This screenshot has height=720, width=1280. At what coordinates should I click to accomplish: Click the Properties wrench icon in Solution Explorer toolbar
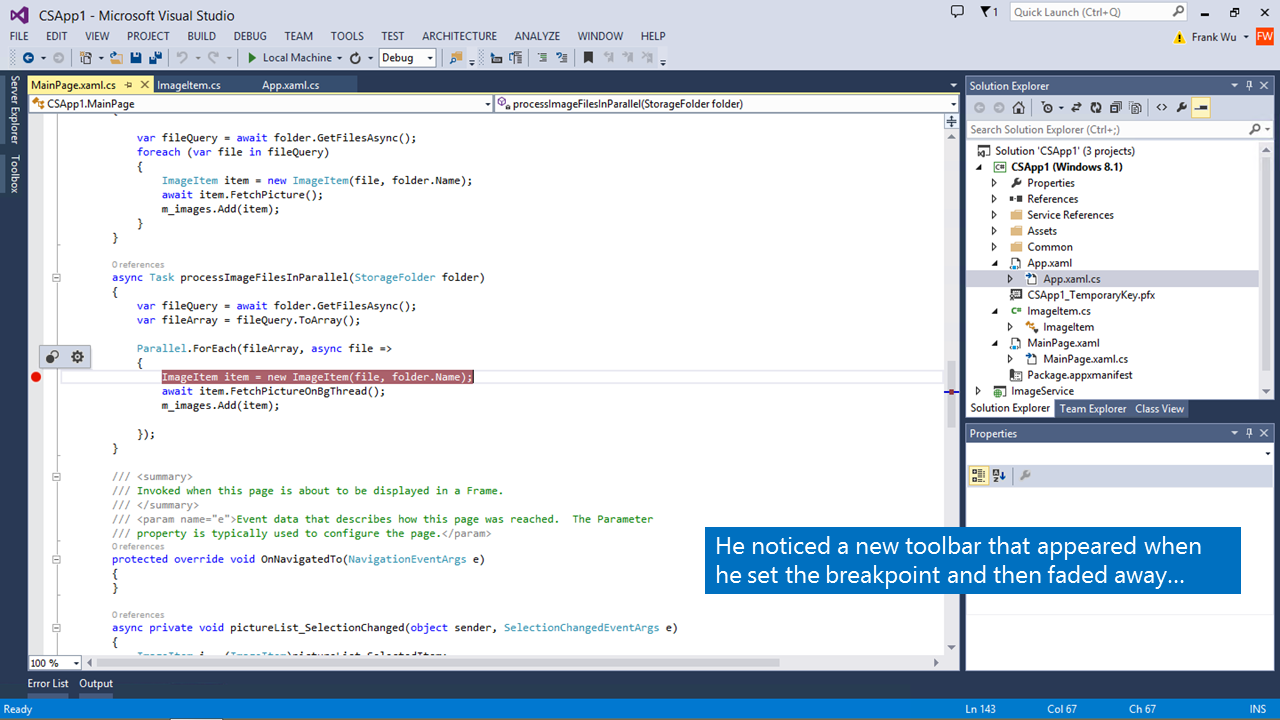tap(1181, 108)
